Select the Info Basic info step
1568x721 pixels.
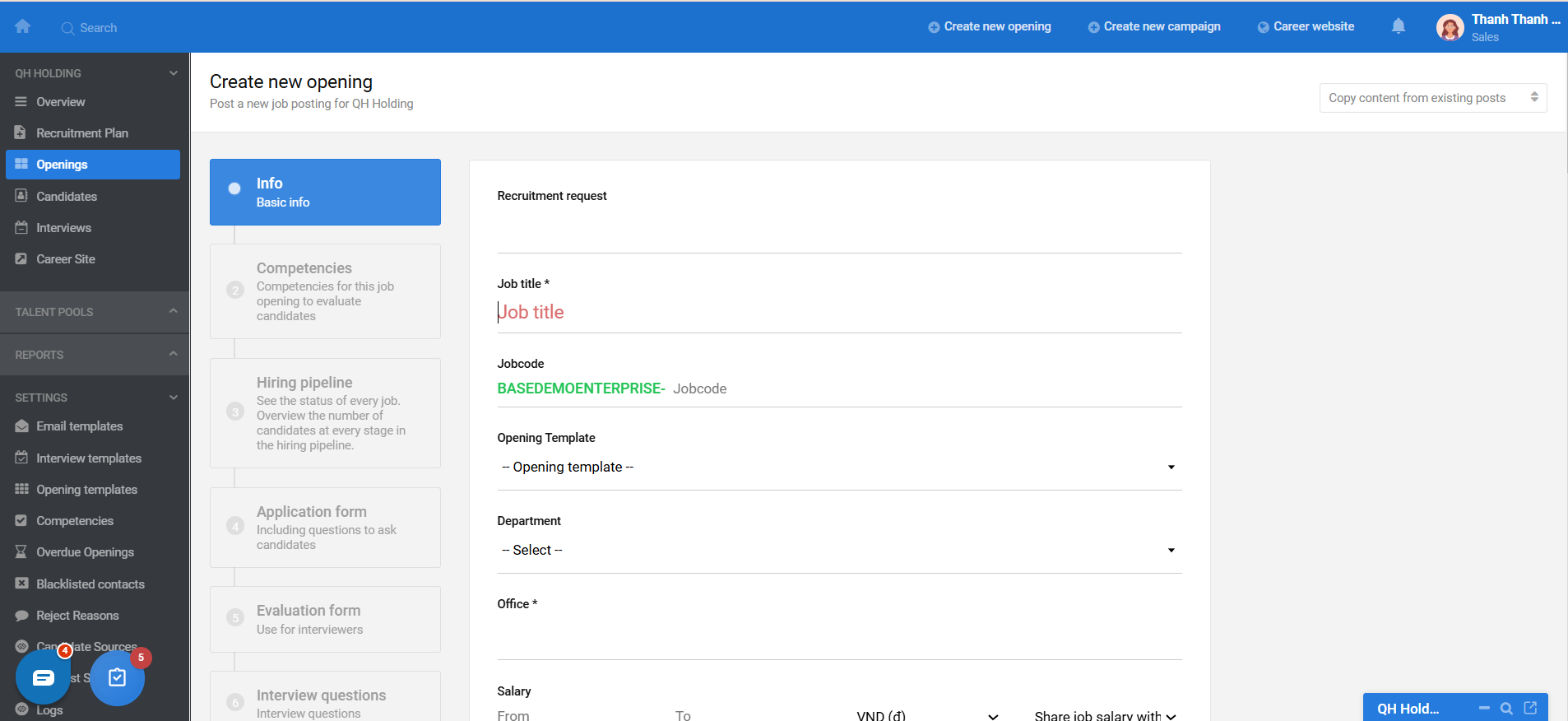325,192
